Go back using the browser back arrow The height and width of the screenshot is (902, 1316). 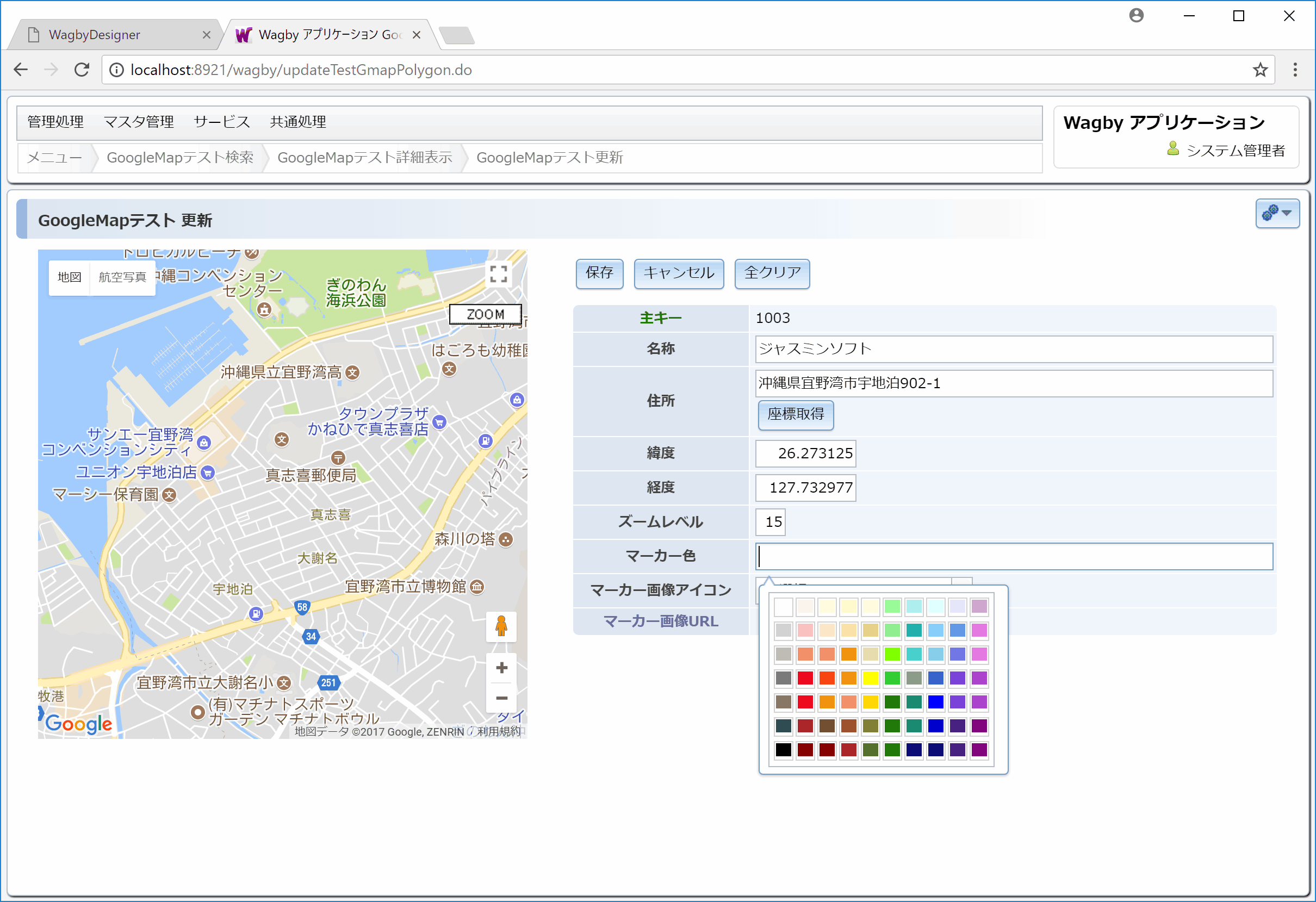21,70
